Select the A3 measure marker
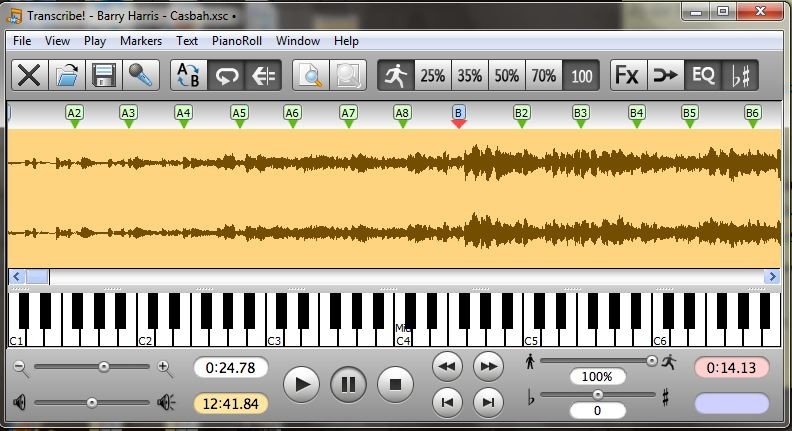This screenshot has width=792, height=431. [x=128, y=115]
